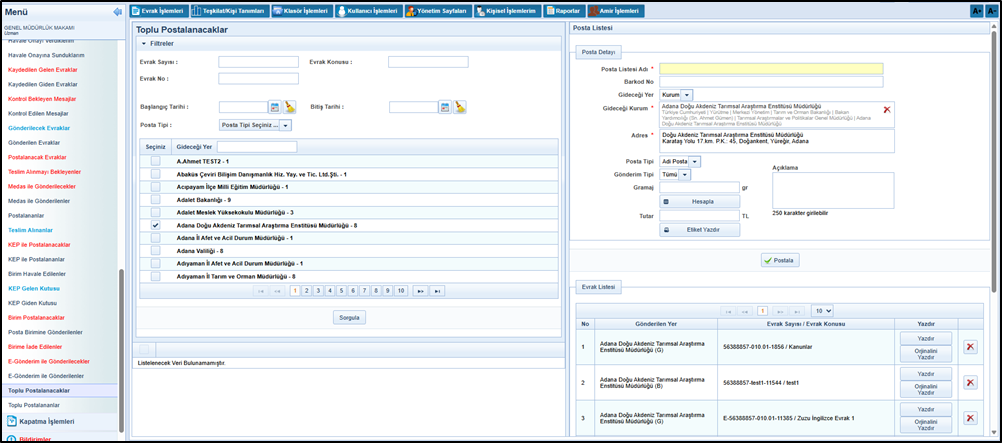
Task: Open the Gideceği Yer Kurum dropdown
Action: tap(675, 95)
